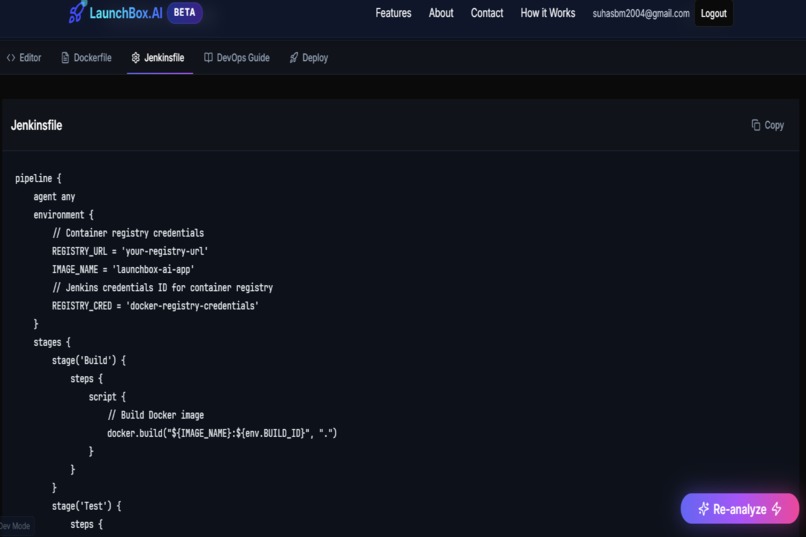Click the Container registry credentials comment
This screenshot has width=806, height=537.
pyautogui.click(x=128, y=233)
